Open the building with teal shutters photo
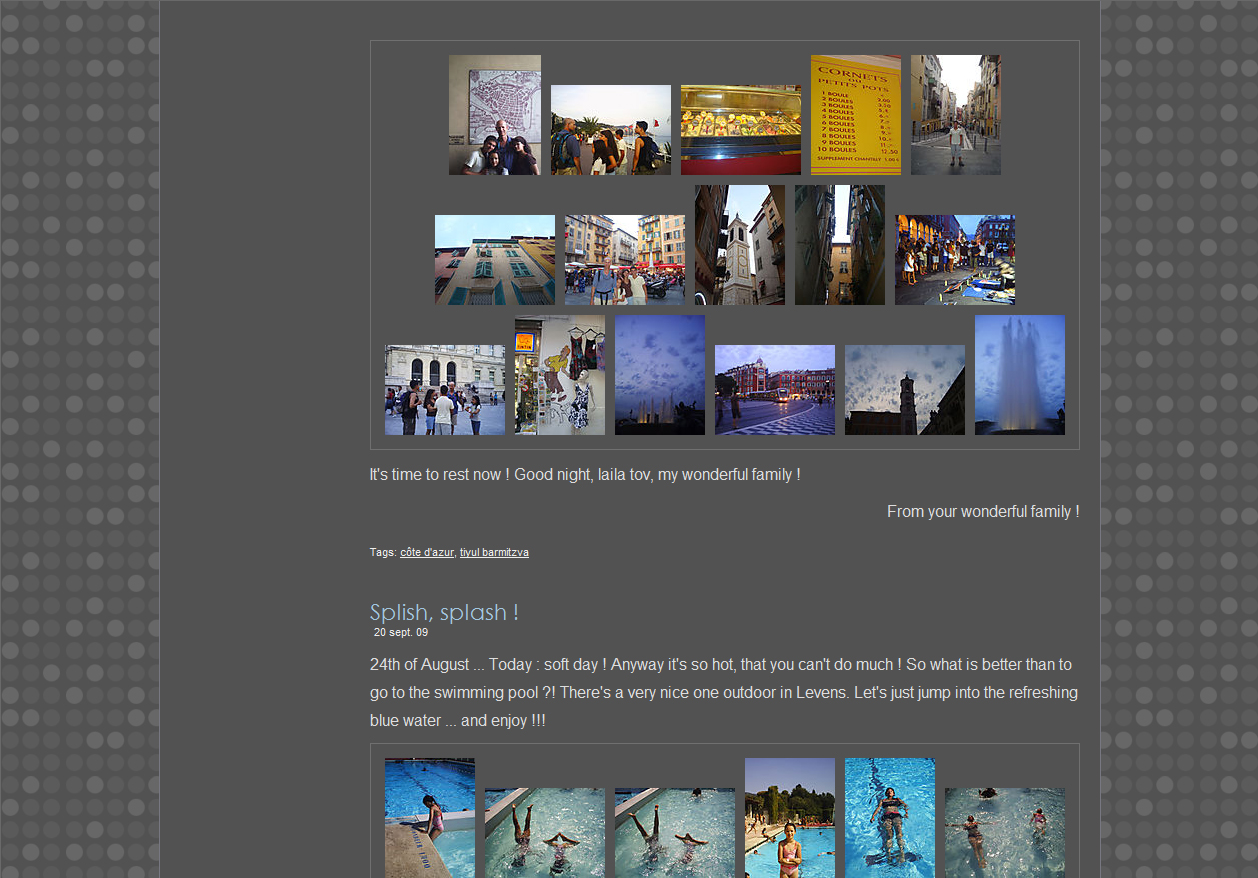Viewport: 1258px width, 878px height. tap(494, 260)
